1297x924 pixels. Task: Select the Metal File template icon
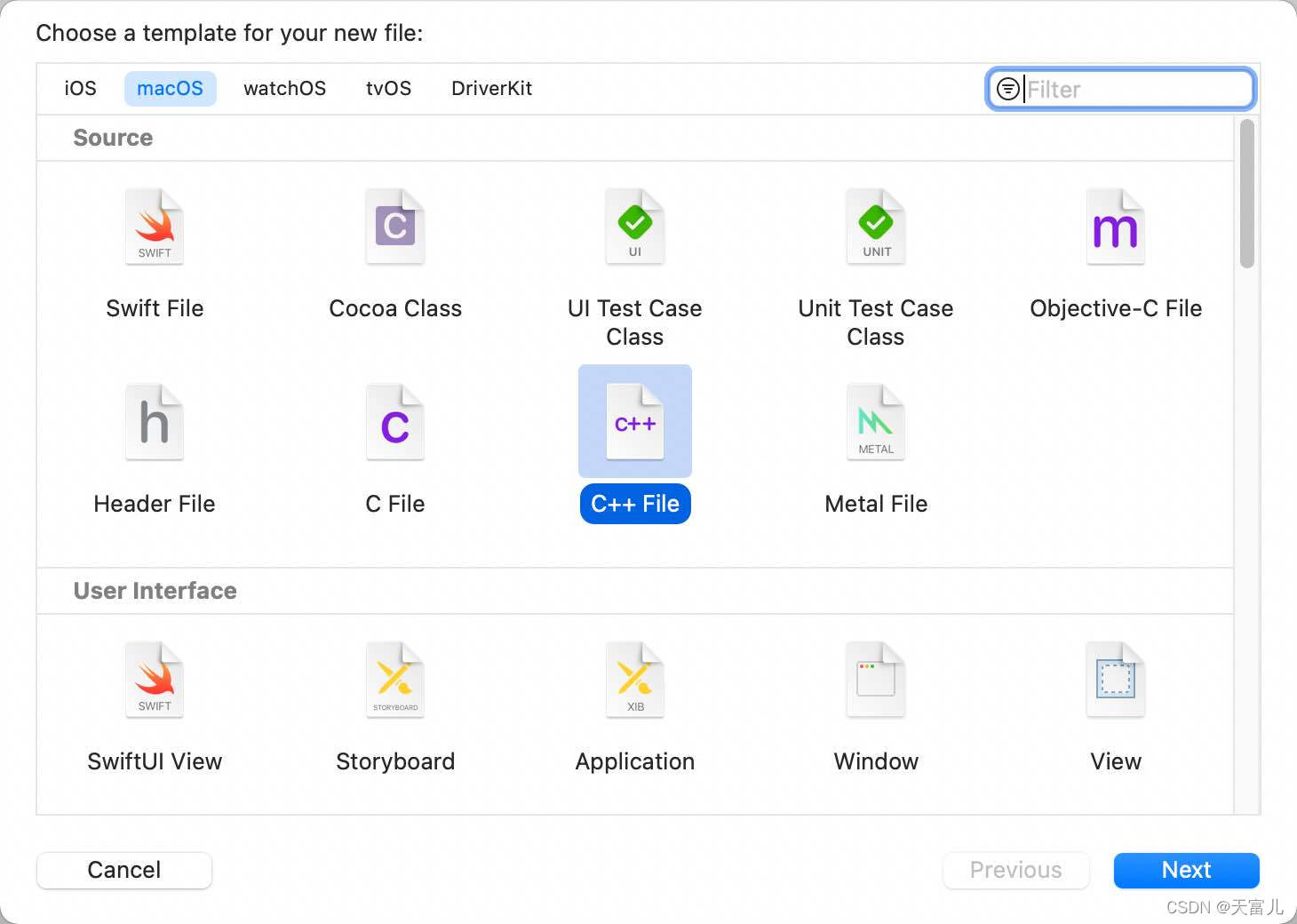coord(876,422)
